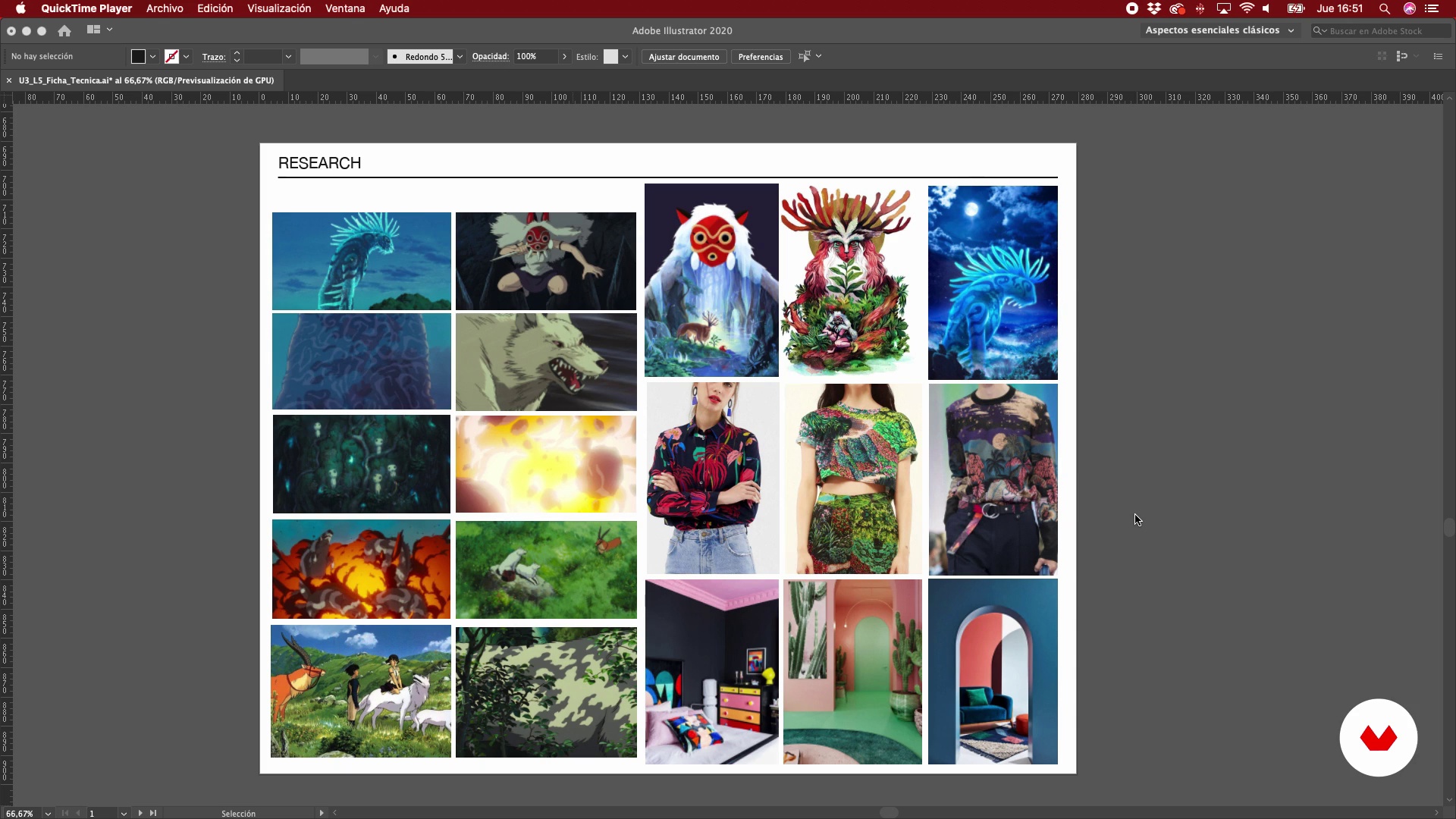This screenshot has width=1456, height=819.
Task: Click the Ajustar documento button
Action: pyautogui.click(x=684, y=57)
